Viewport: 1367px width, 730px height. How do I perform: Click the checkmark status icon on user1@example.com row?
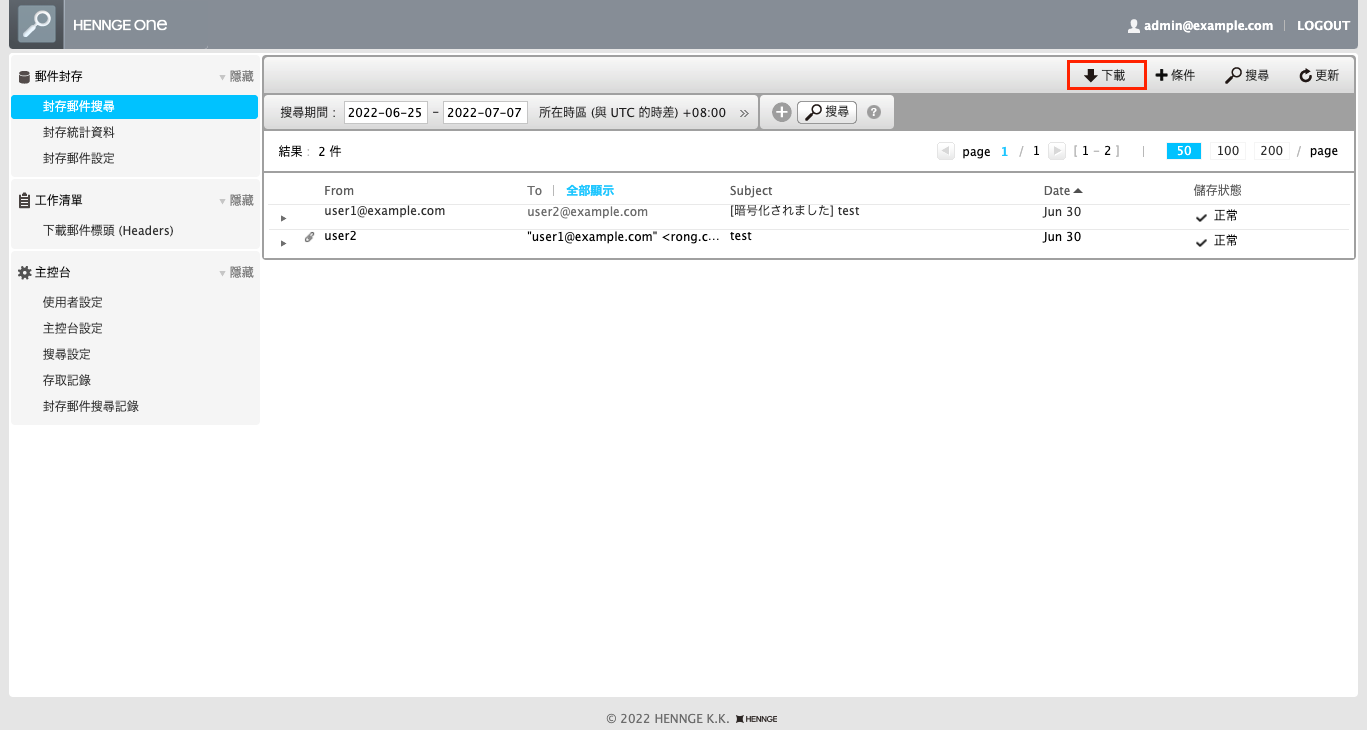1201,217
